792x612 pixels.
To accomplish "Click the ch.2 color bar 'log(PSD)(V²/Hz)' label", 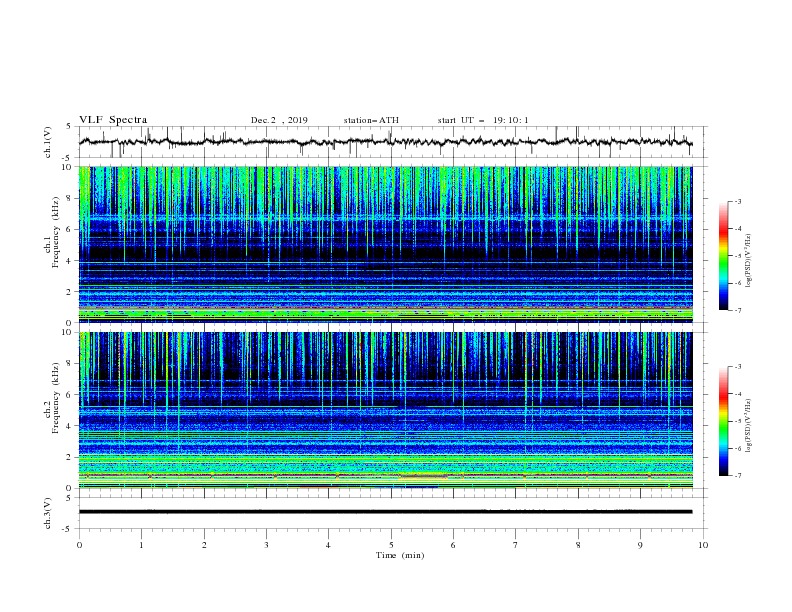I will [x=748, y=426].
